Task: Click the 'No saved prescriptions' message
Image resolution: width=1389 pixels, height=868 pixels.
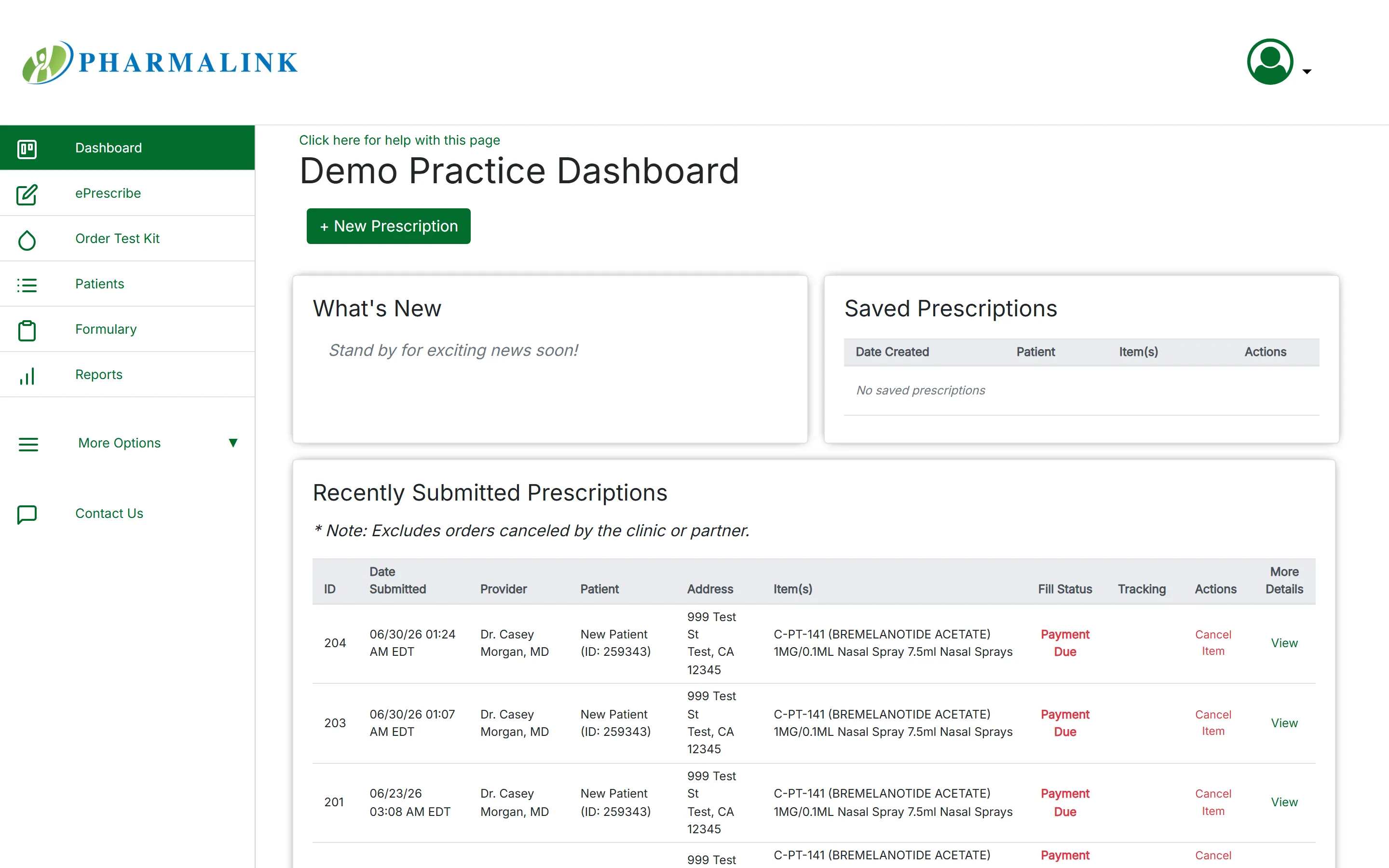Action: 920,391
